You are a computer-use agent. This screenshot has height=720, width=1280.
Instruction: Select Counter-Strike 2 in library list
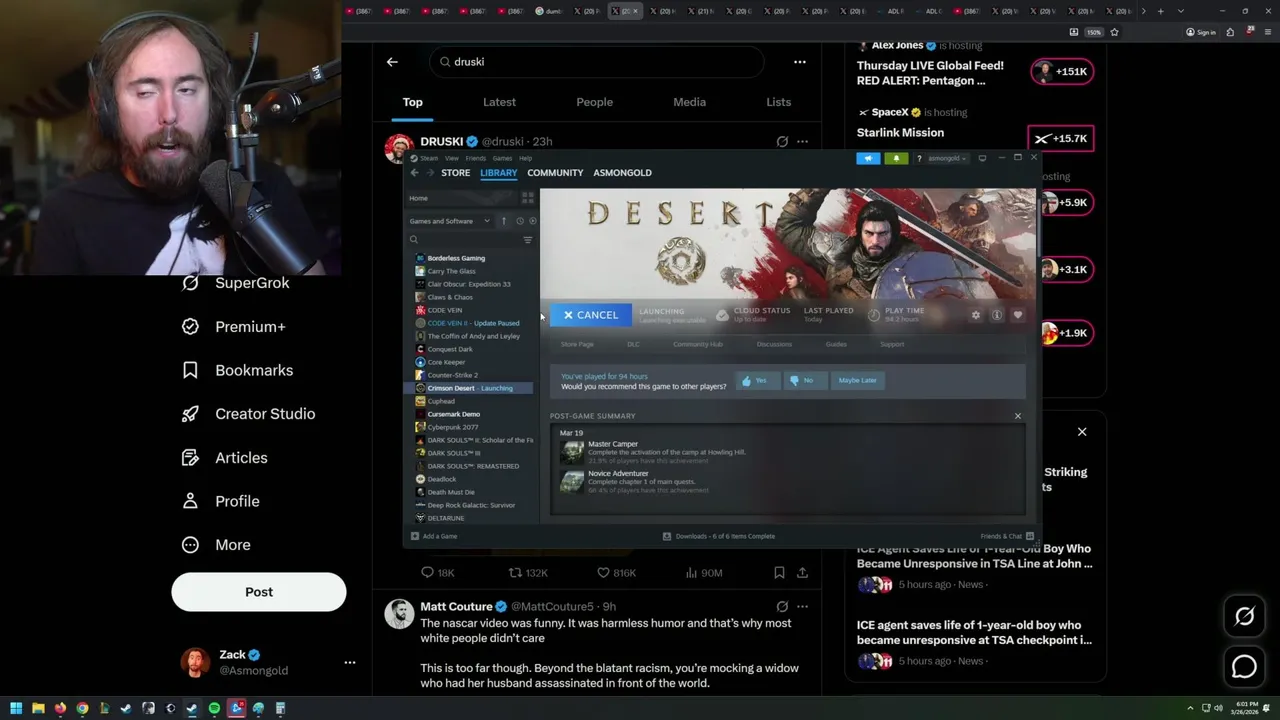[452, 375]
